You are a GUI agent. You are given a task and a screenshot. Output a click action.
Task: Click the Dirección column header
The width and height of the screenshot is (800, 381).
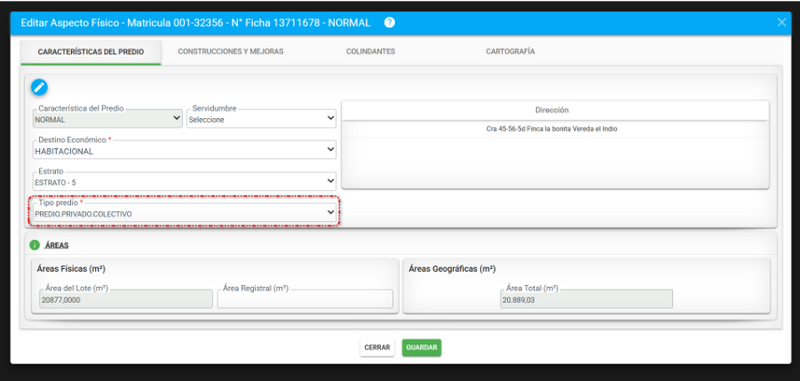(555, 110)
